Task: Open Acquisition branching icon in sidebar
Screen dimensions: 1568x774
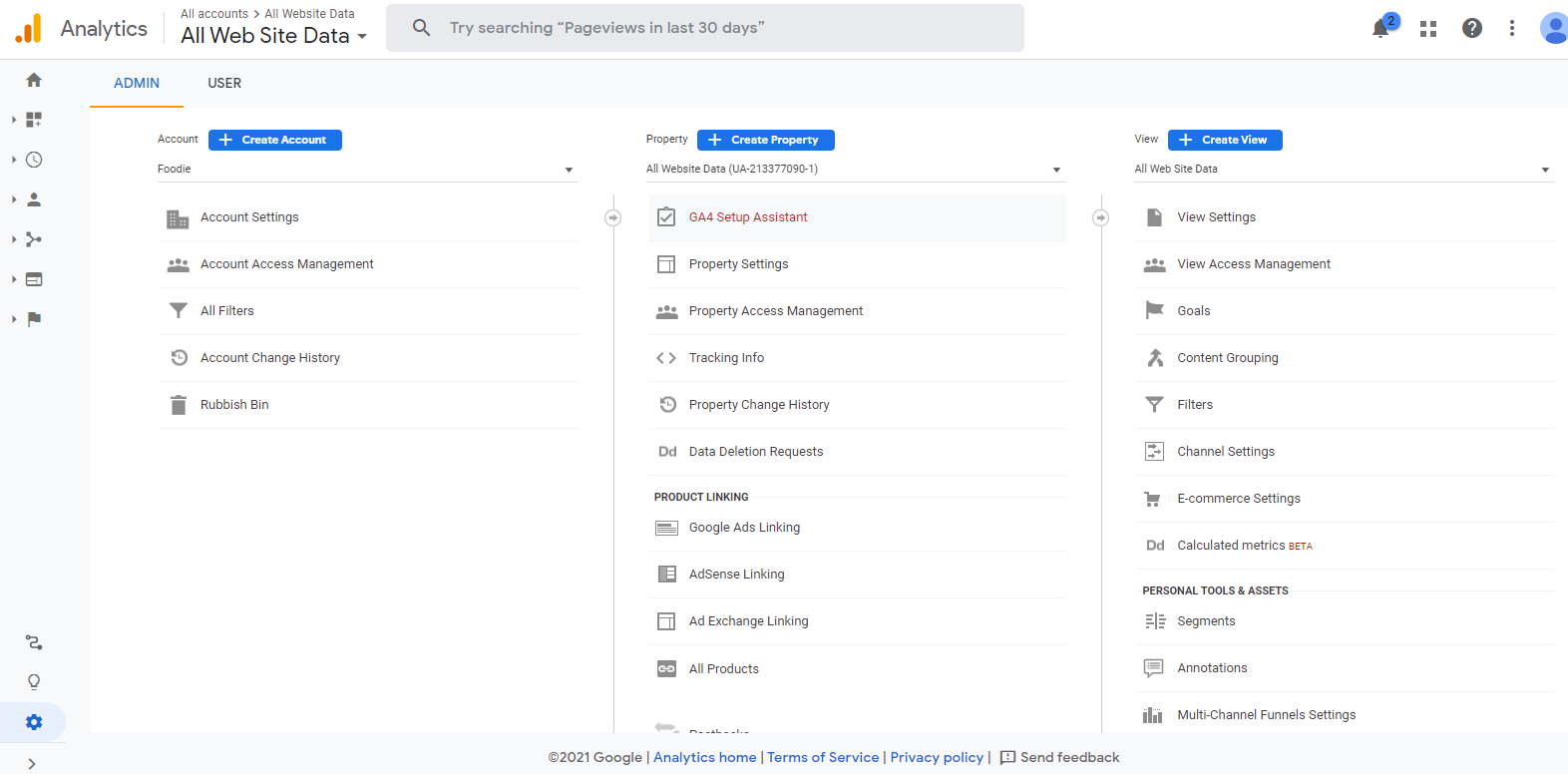Action: coord(34,239)
